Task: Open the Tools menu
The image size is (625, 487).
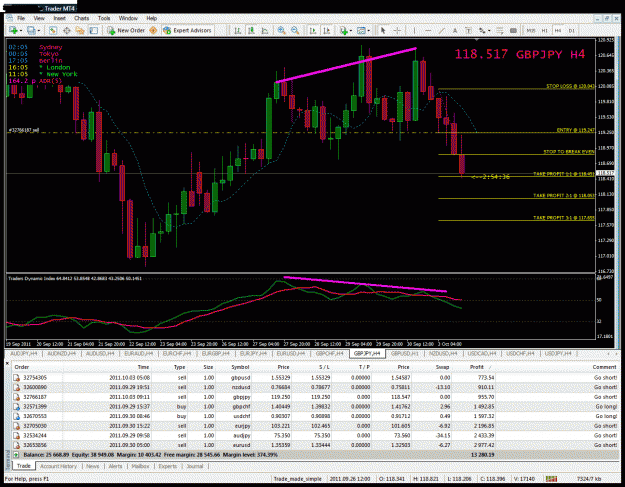Action: click(x=104, y=18)
